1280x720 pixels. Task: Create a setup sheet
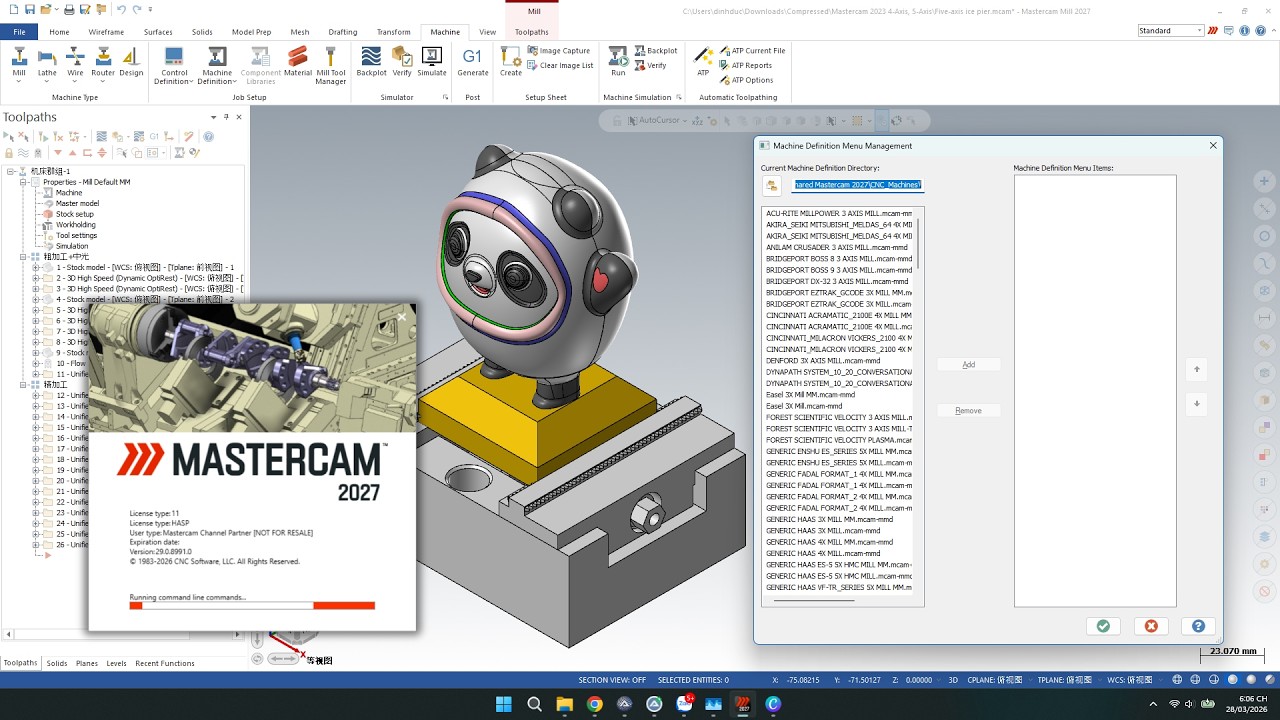pyautogui.click(x=510, y=61)
